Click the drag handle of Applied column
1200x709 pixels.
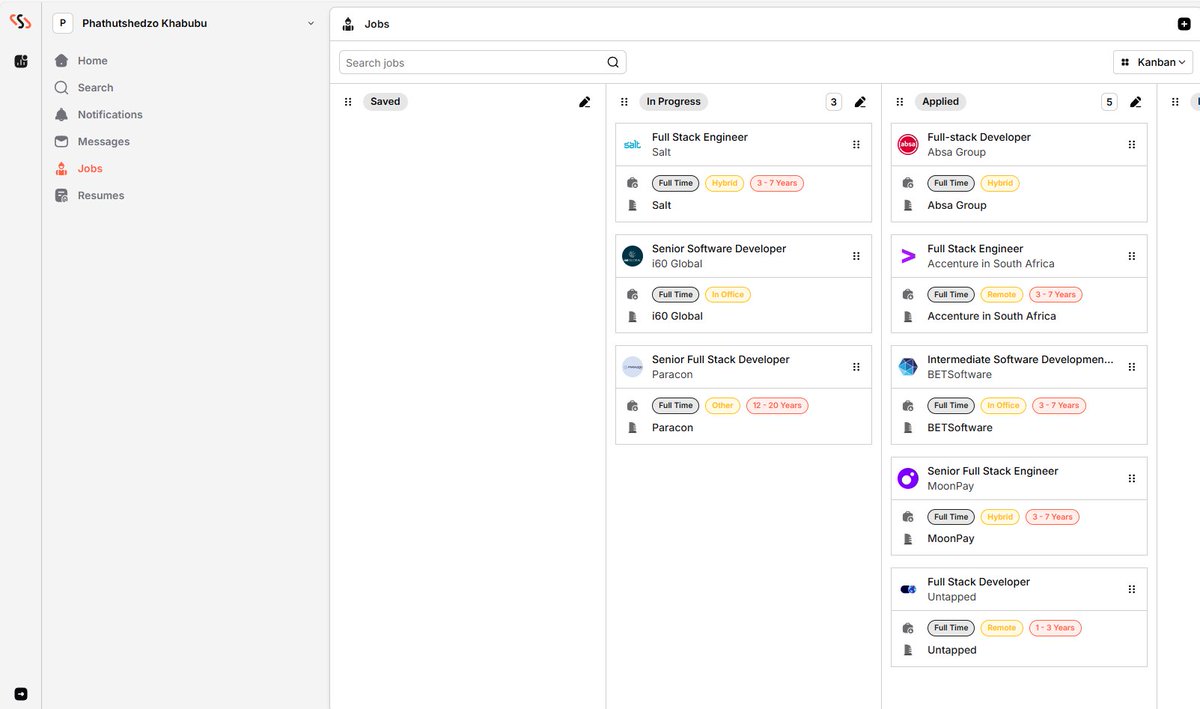coord(899,102)
